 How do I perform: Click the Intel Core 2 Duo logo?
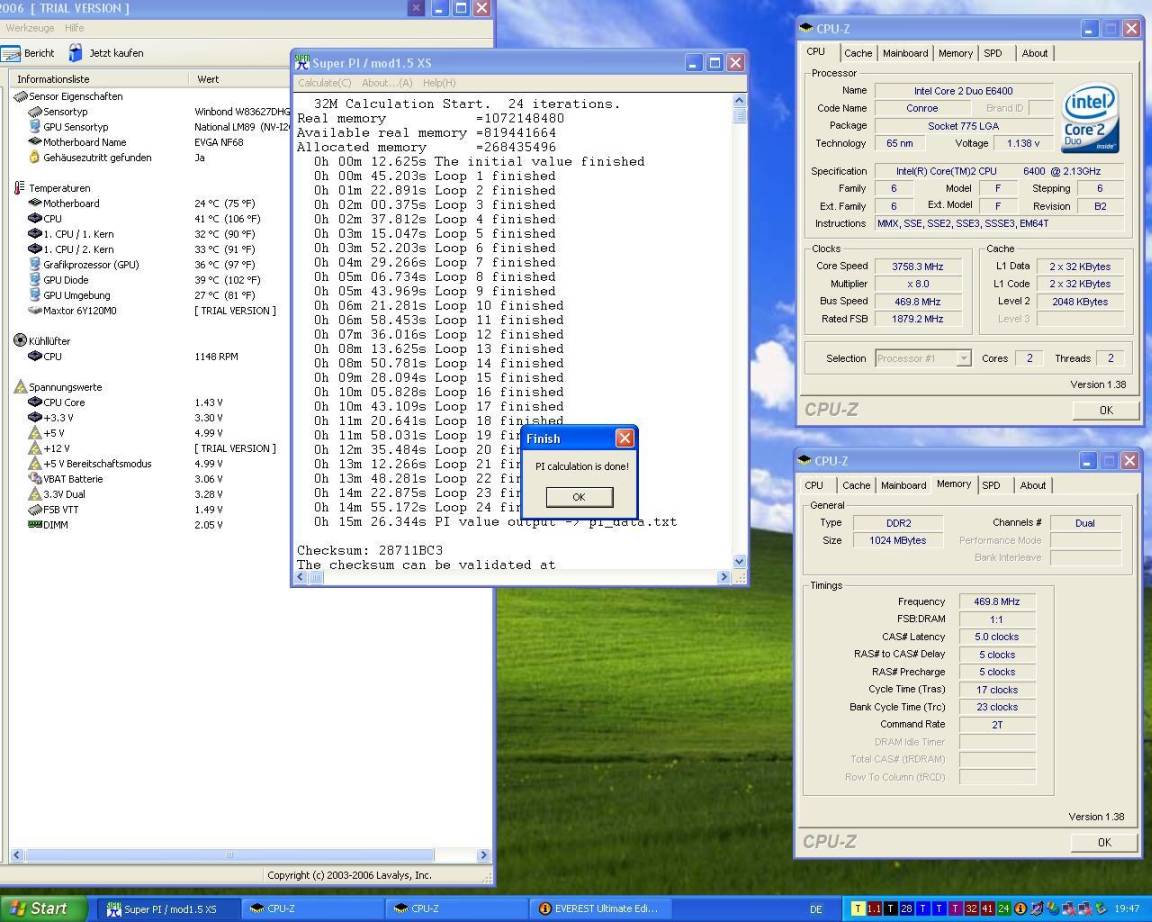[1090, 118]
